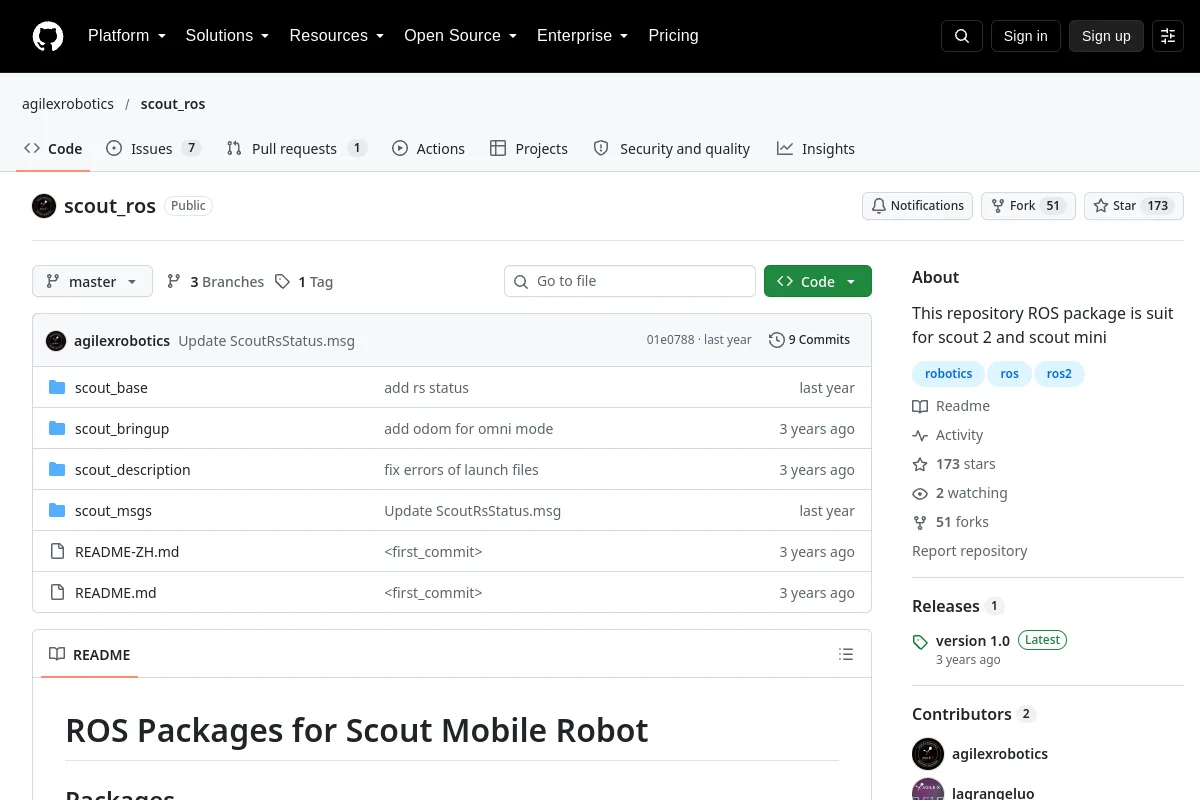Image resolution: width=1200 pixels, height=800 pixels.
Task: Expand the Platform menu
Action: 127,36
